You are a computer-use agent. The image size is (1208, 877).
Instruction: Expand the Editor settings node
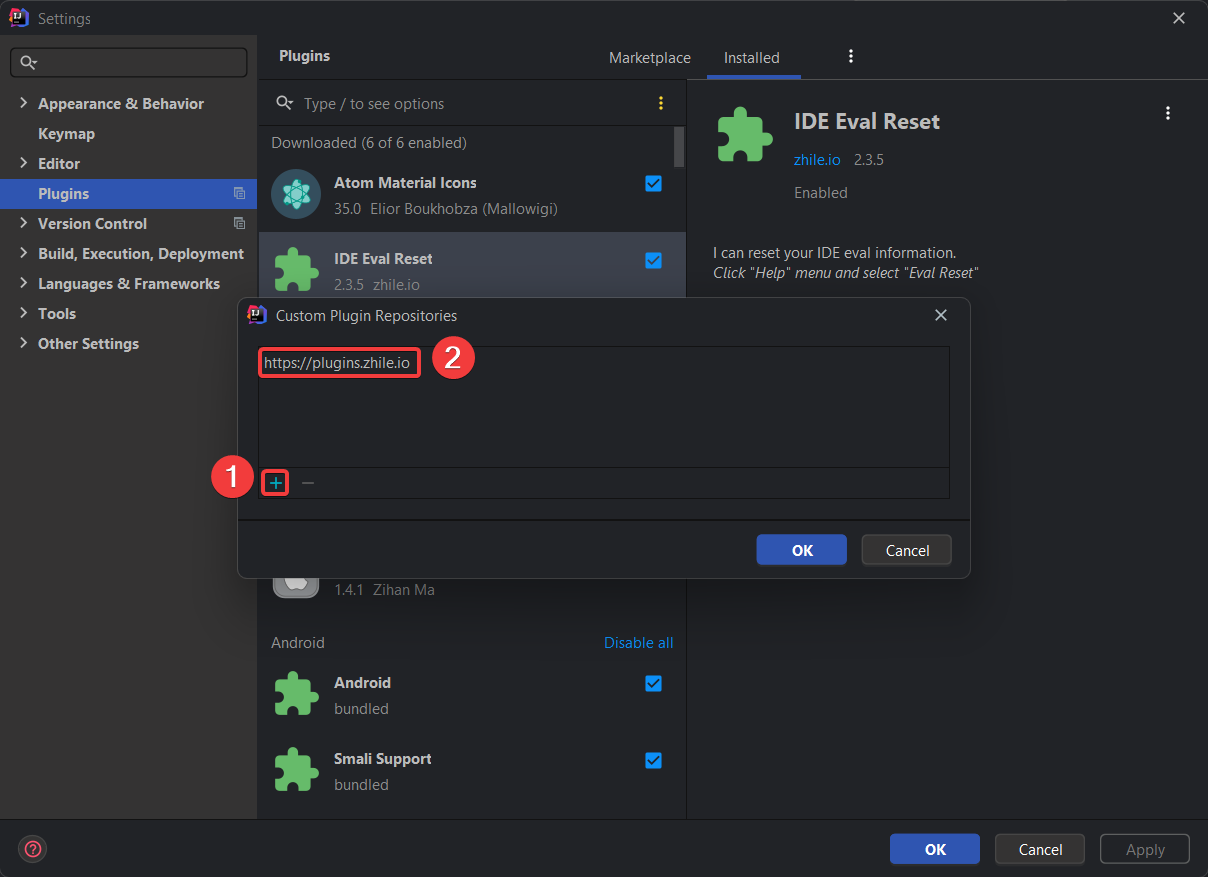[24, 163]
